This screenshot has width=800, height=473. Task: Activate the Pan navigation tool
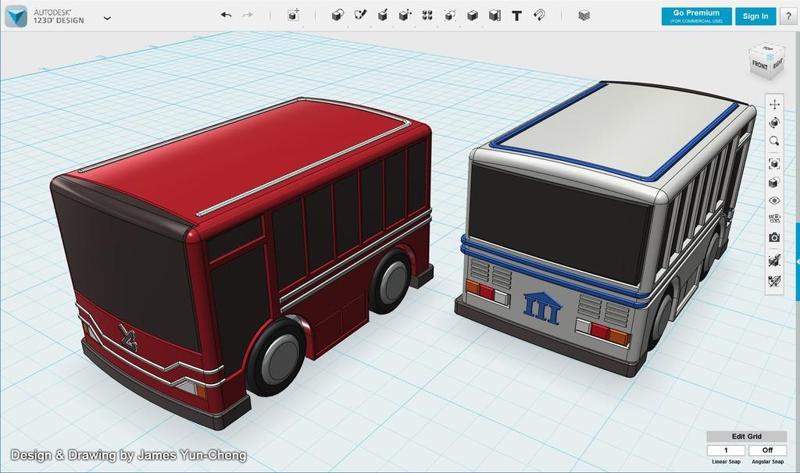tap(774, 105)
